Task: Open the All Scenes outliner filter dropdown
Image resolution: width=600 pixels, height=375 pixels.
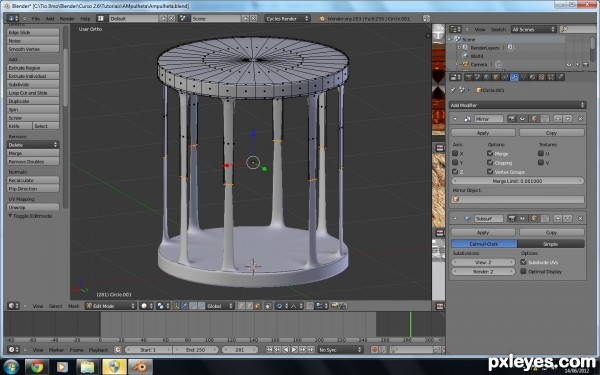Action: coord(533,29)
